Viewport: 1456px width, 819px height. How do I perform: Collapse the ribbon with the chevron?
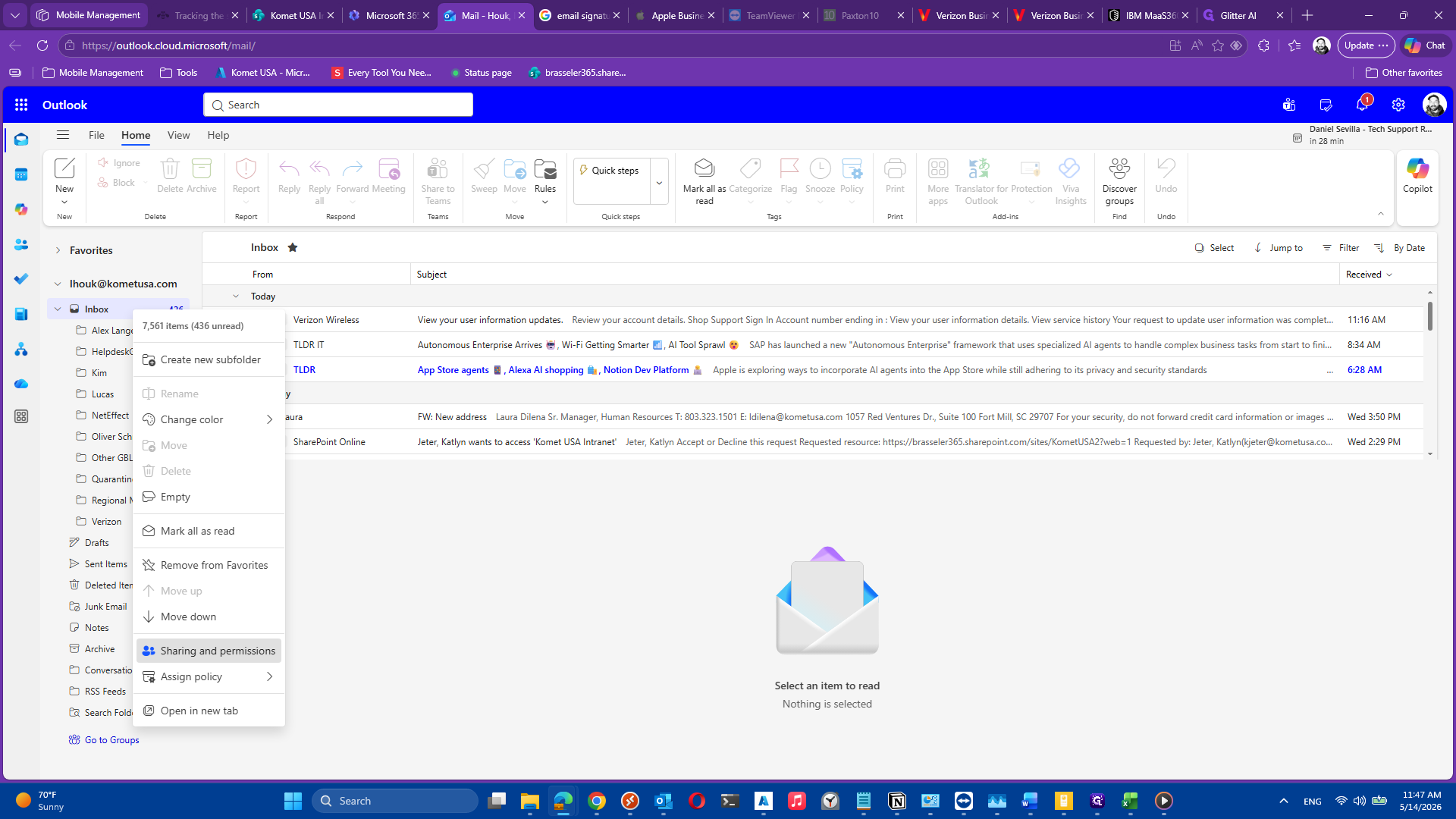click(1381, 214)
